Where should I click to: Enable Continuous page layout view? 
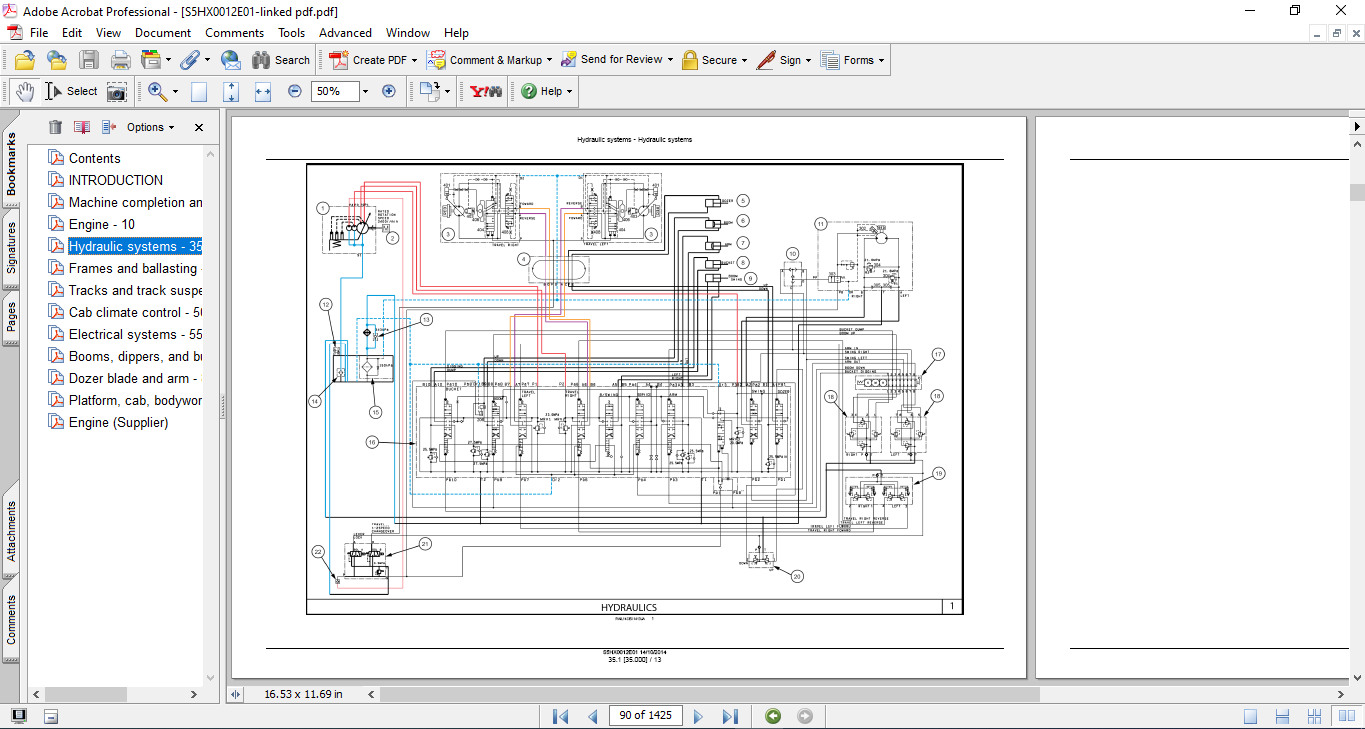[1280, 716]
